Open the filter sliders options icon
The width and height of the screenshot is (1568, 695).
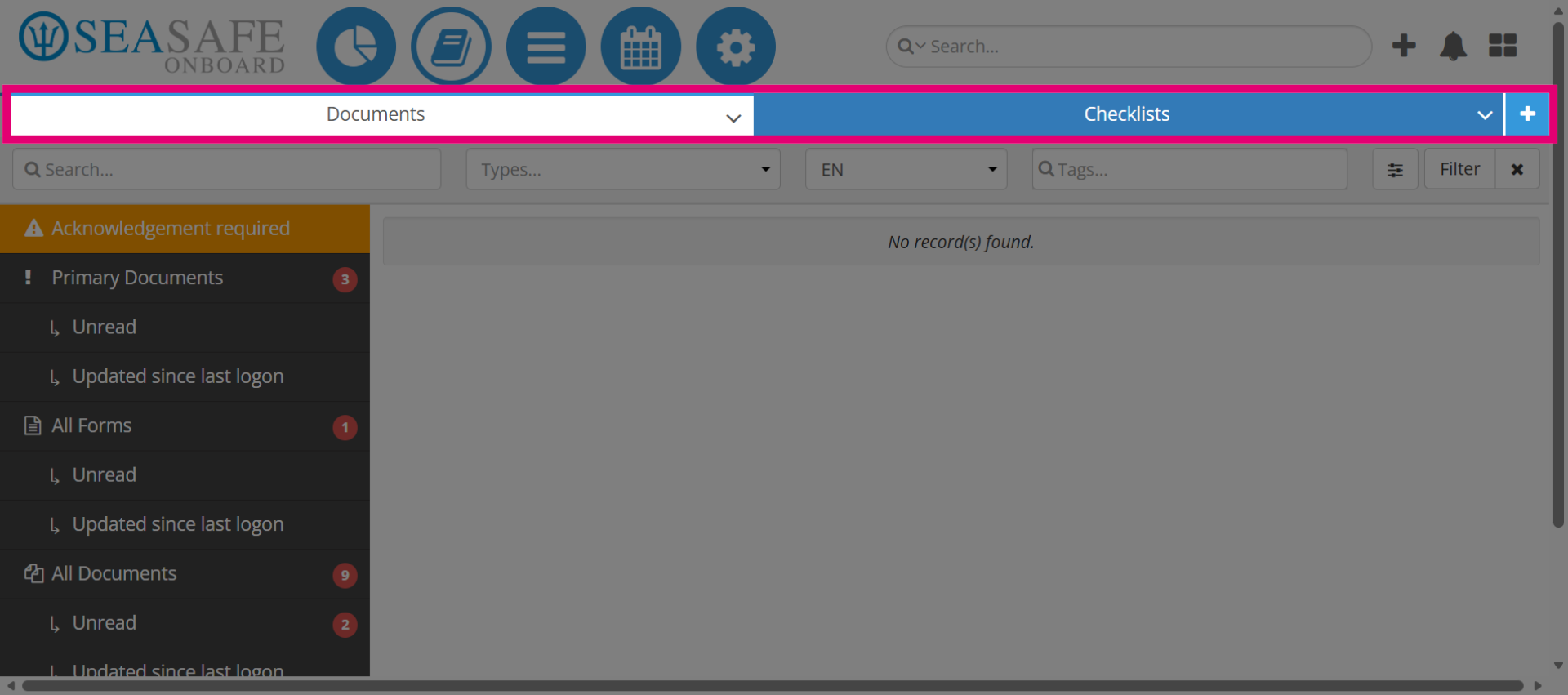point(1395,169)
